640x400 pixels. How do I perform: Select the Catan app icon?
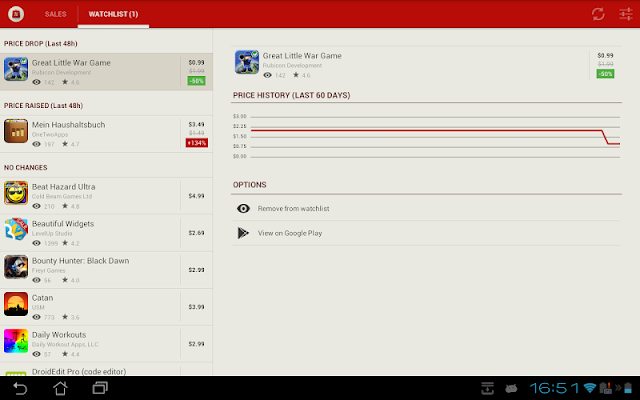click(16, 304)
